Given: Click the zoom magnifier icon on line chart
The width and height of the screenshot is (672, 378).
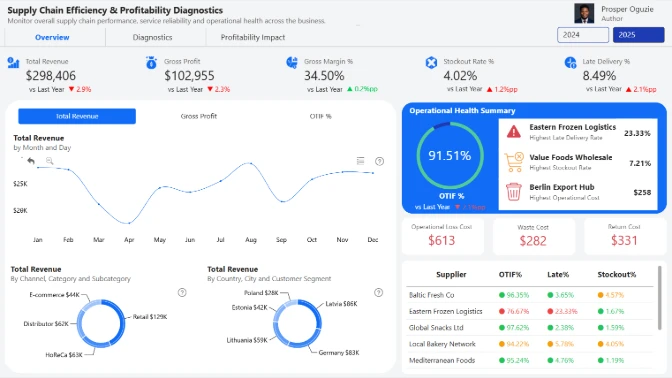Looking at the screenshot, I should (x=50, y=161).
